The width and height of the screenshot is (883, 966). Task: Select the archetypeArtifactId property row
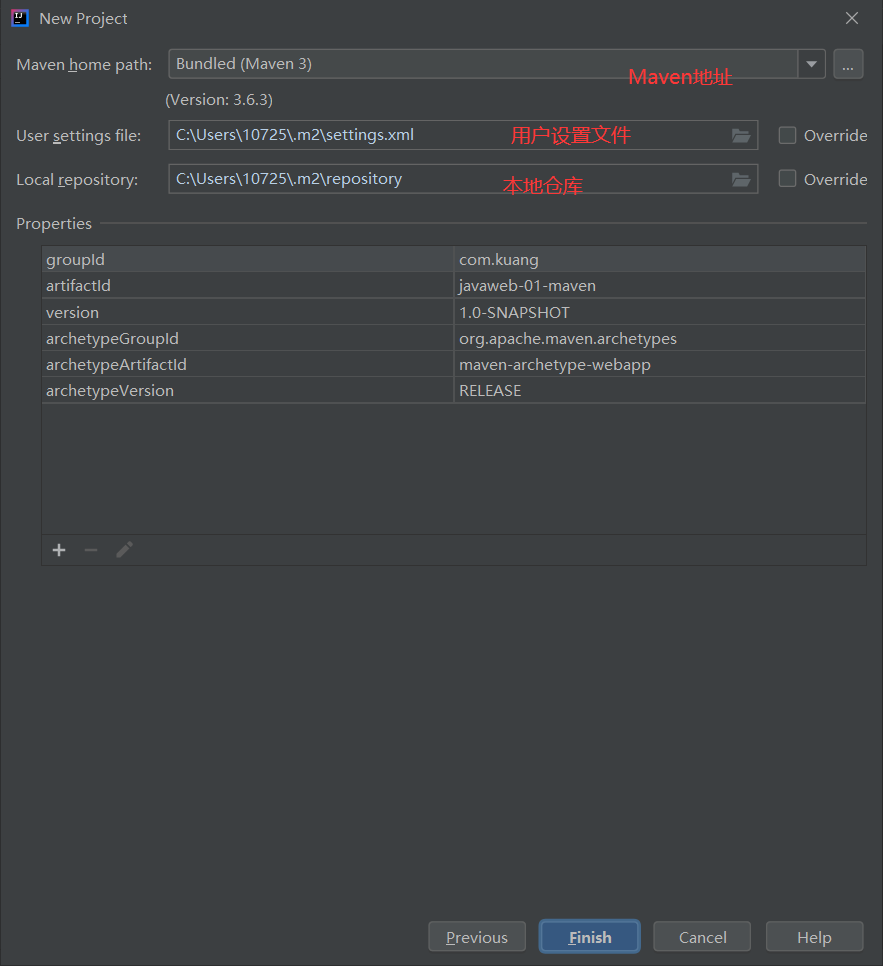454,365
